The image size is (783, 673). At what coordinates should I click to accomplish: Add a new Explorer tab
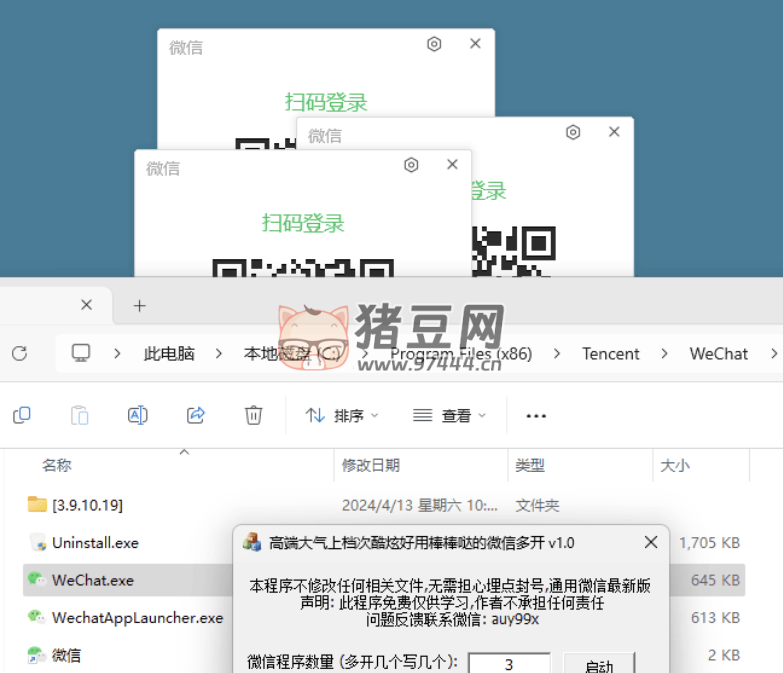tap(140, 305)
